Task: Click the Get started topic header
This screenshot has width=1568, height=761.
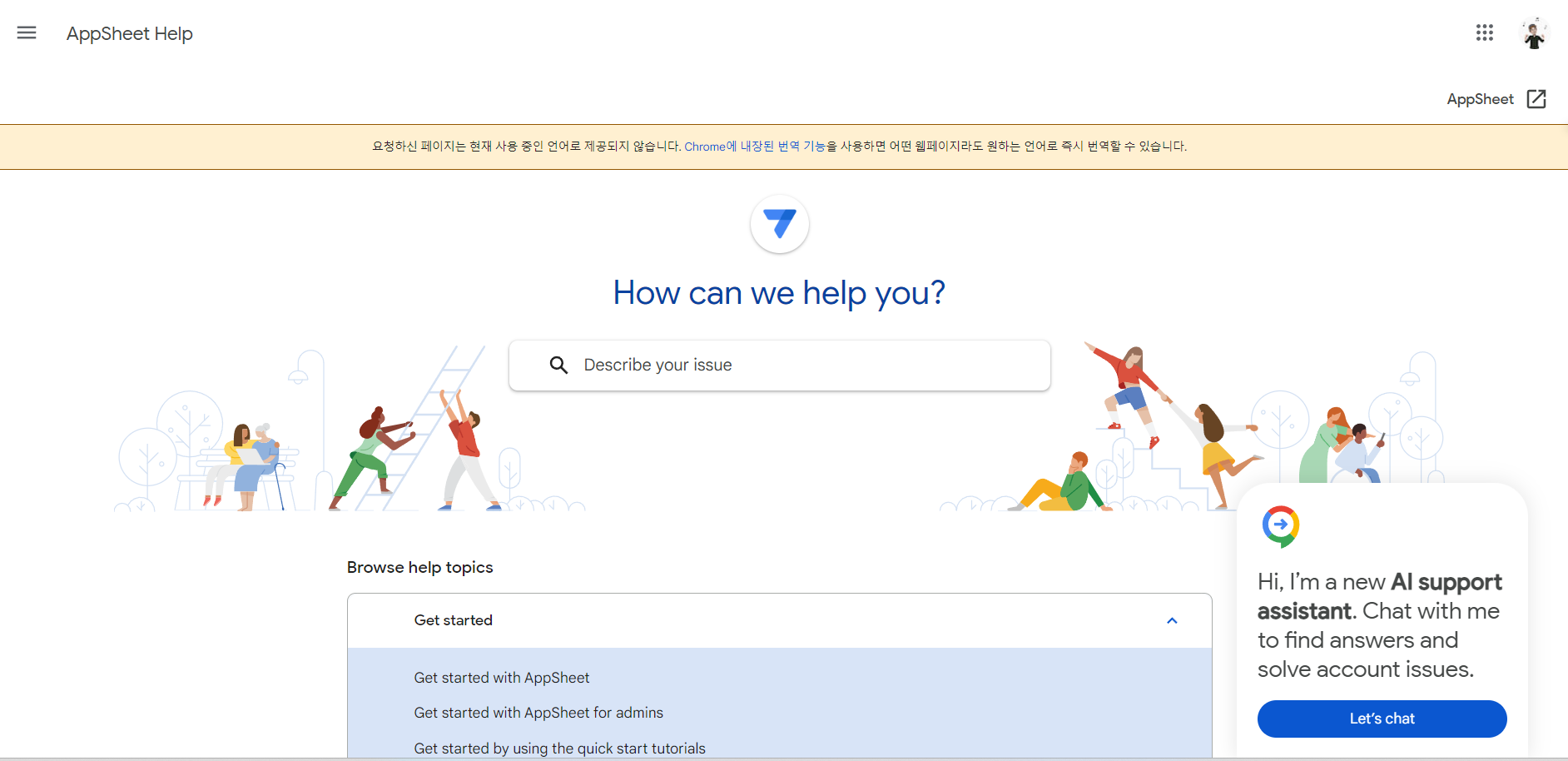Action: tap(780, 621)
